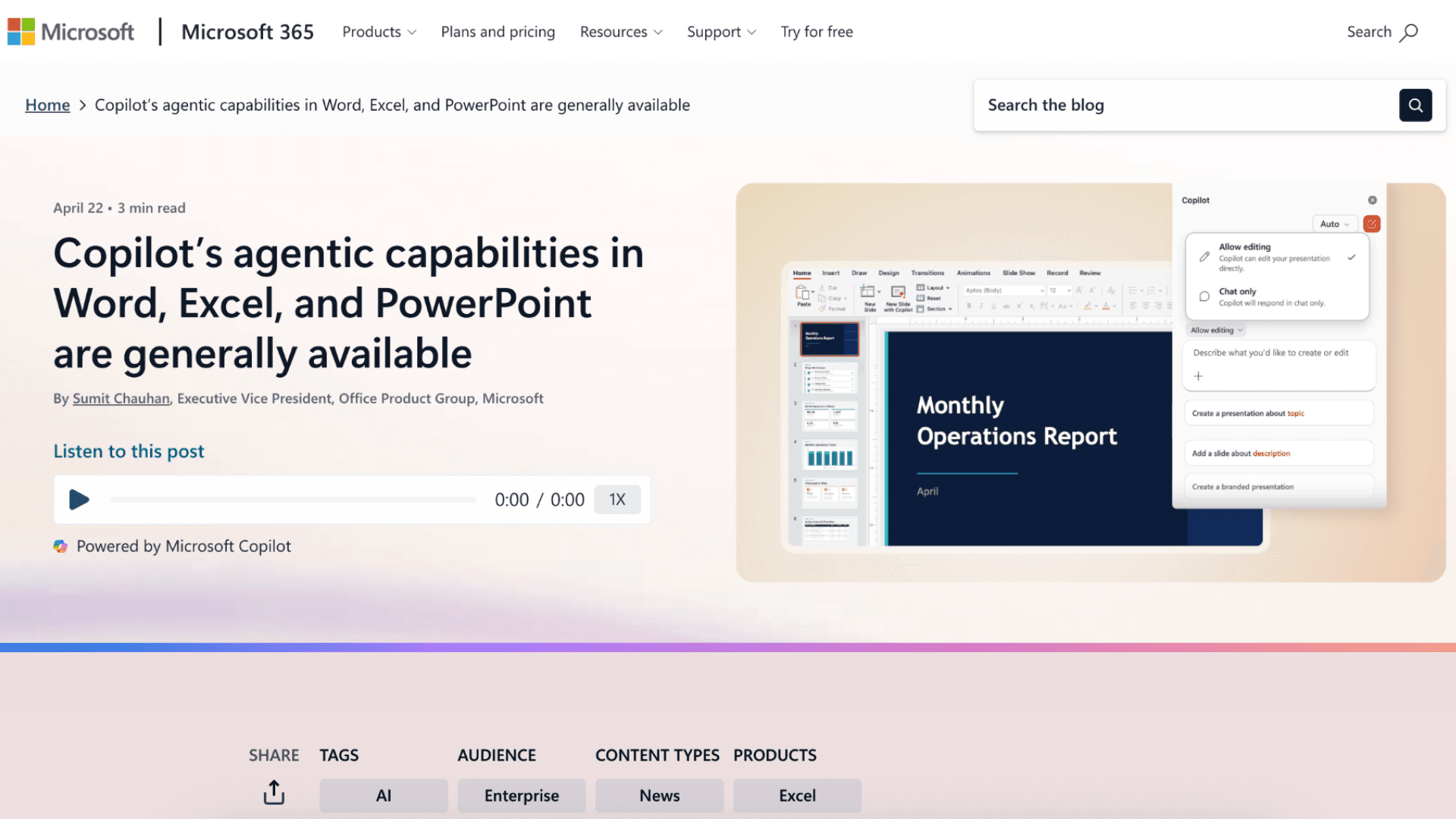Expand the Resources menu
This screenshot has width=1456, height=819.
[x=621, y=32]
